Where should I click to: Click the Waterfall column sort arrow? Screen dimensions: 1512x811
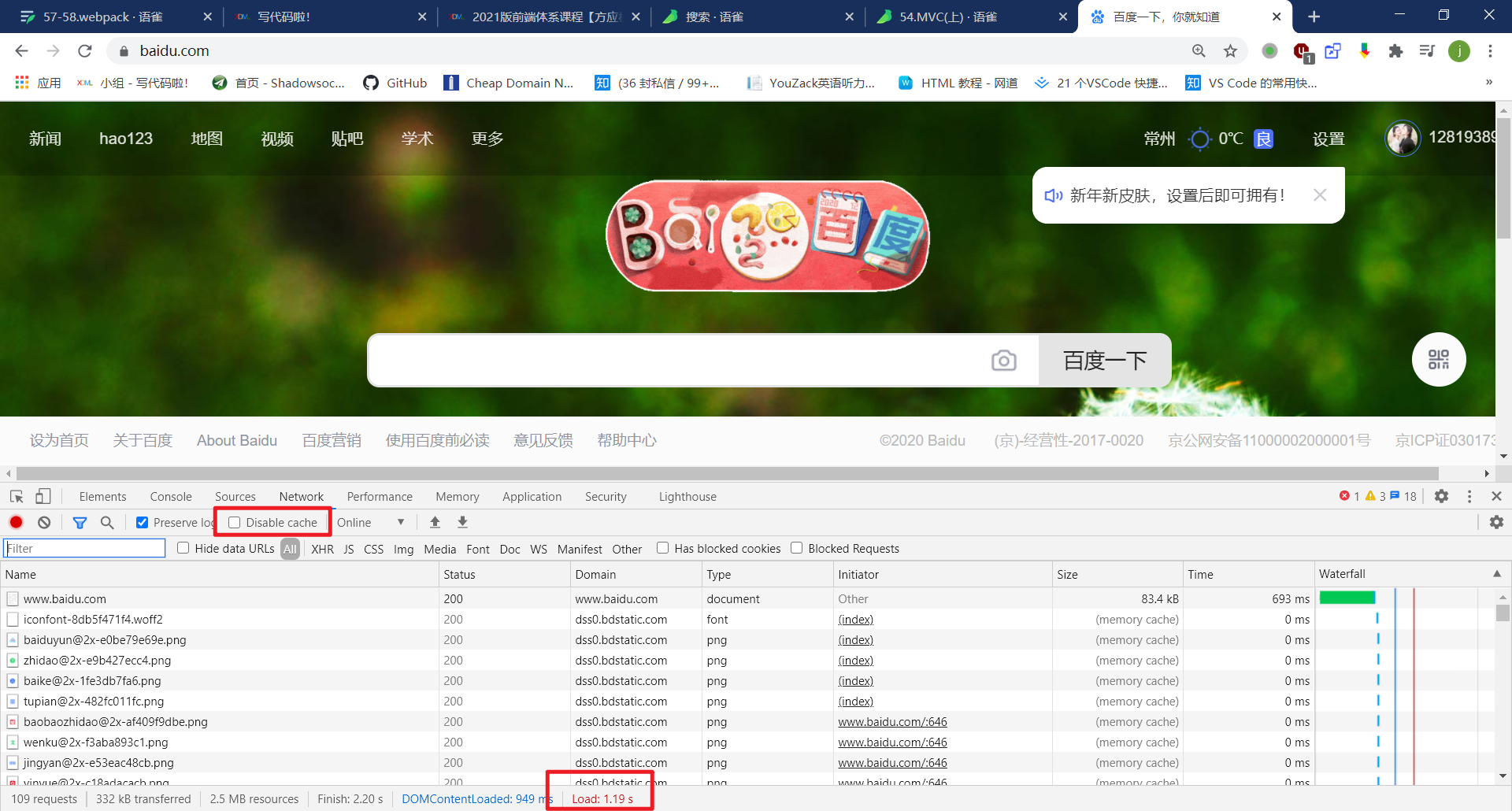[x=1496, y=574]
